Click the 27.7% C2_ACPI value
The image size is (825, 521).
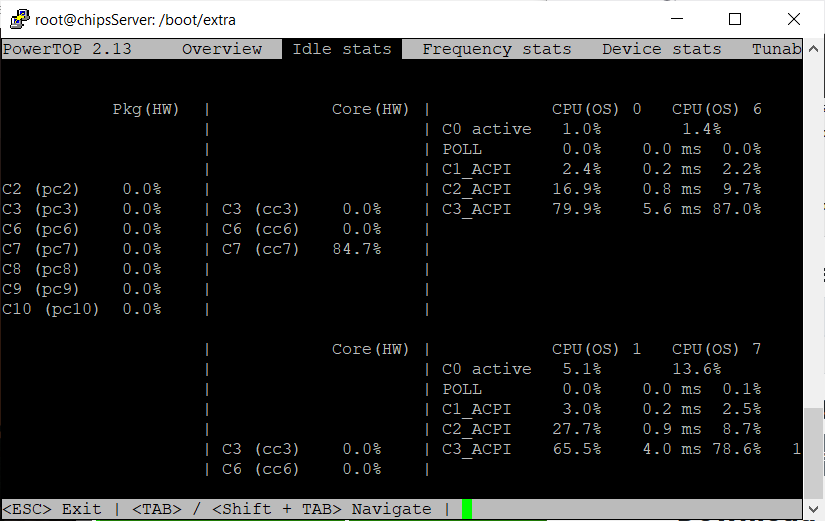tap(577, 429)
